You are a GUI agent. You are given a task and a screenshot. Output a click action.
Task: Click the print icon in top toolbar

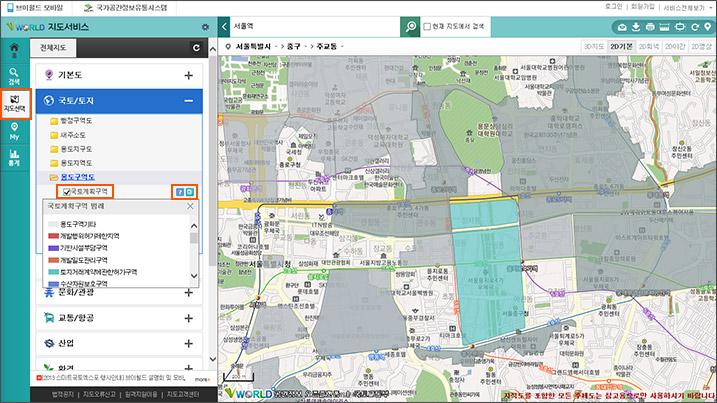point(650,27)
